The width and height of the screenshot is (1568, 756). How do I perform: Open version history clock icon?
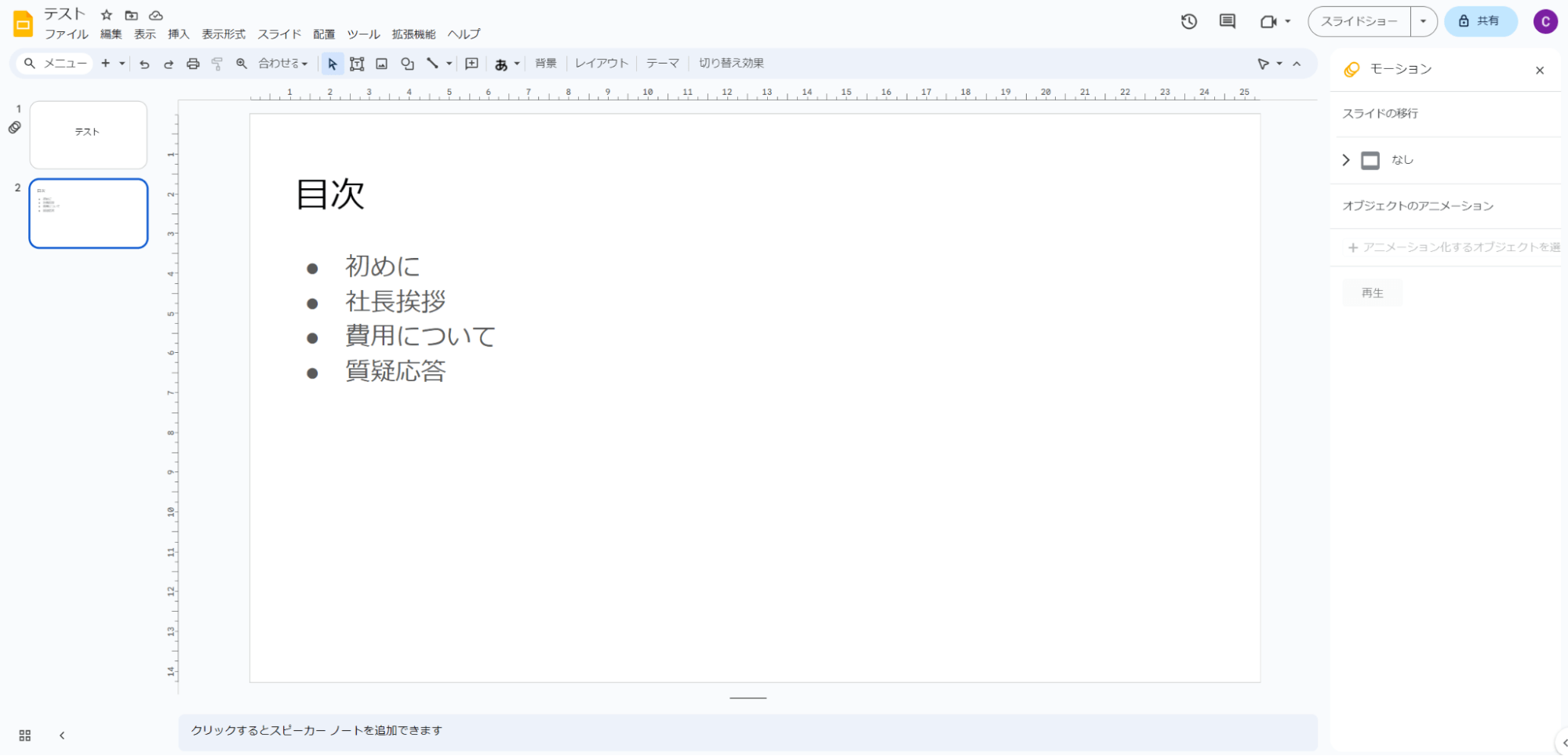(1189, 22)
